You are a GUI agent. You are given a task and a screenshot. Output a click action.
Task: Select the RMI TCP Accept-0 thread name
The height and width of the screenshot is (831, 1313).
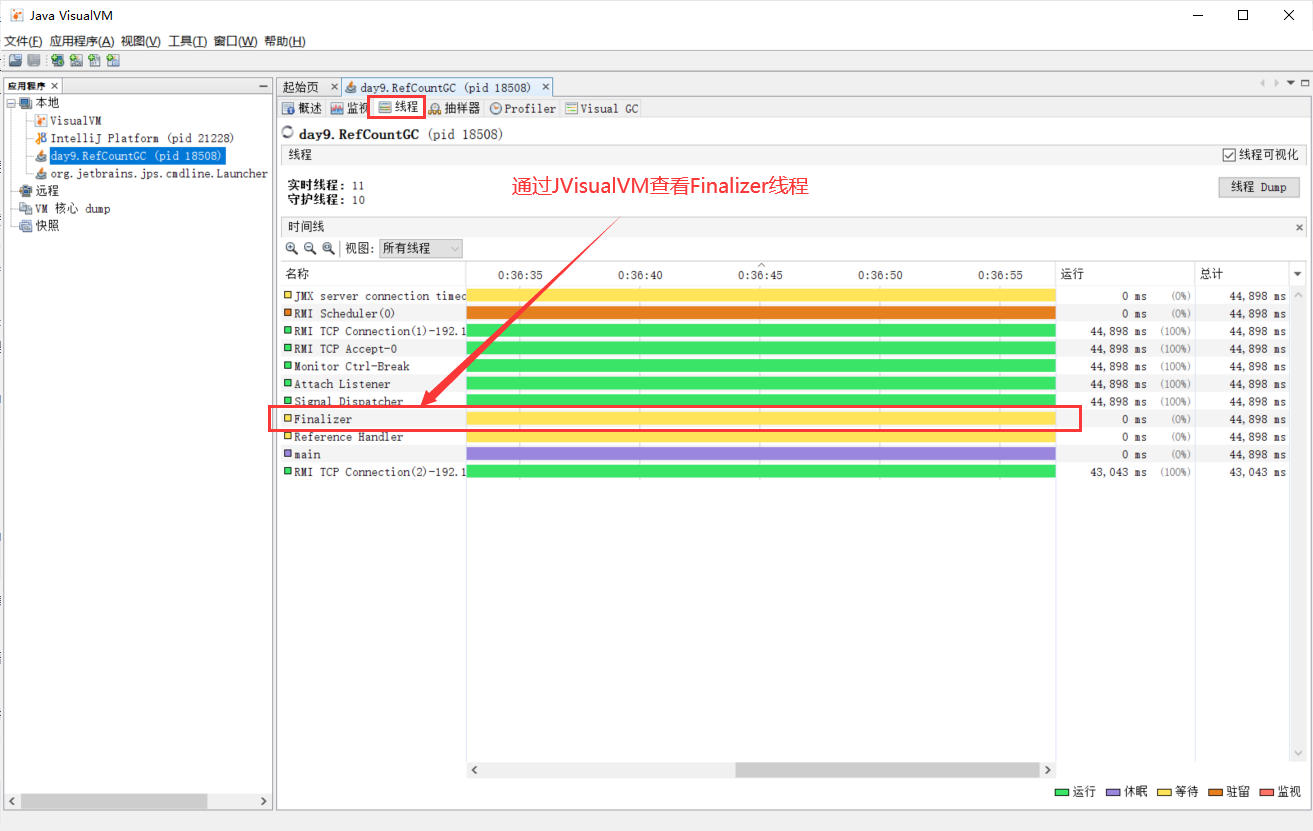(x=345, y=349)
